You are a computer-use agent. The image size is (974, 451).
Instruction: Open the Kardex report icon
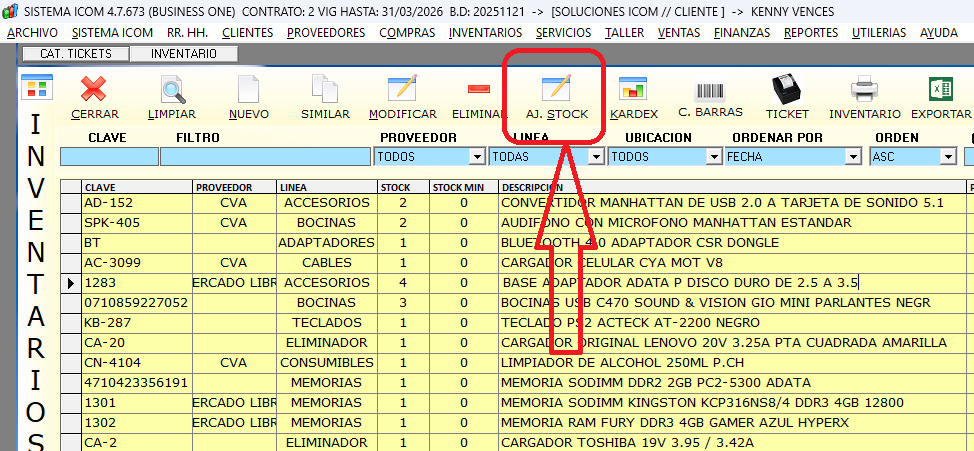click(x=633, y=90)
